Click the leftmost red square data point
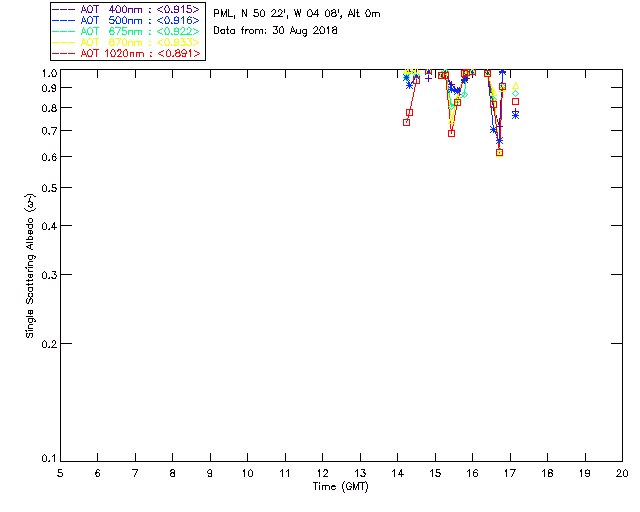This screenshot has height=512, width=640. 407,122
